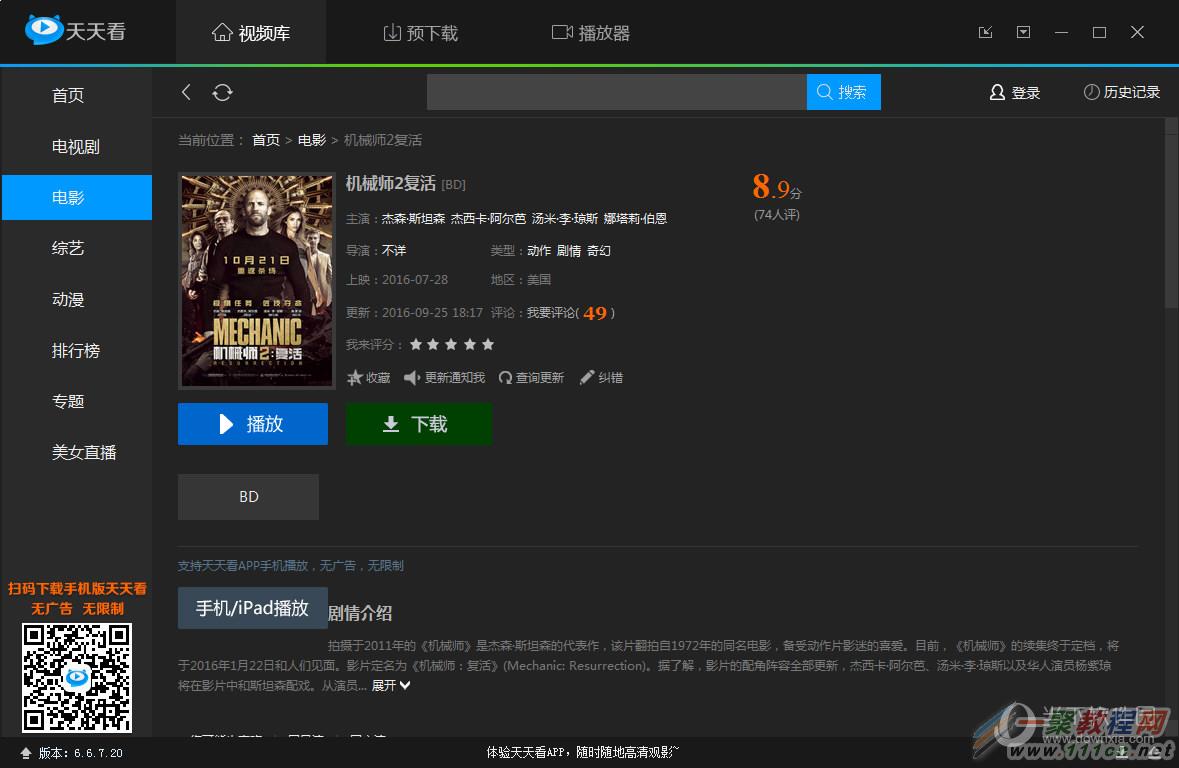Click the 体验天天看APP status bar message
Screen dimensions: 1179x768
point(583,752)
